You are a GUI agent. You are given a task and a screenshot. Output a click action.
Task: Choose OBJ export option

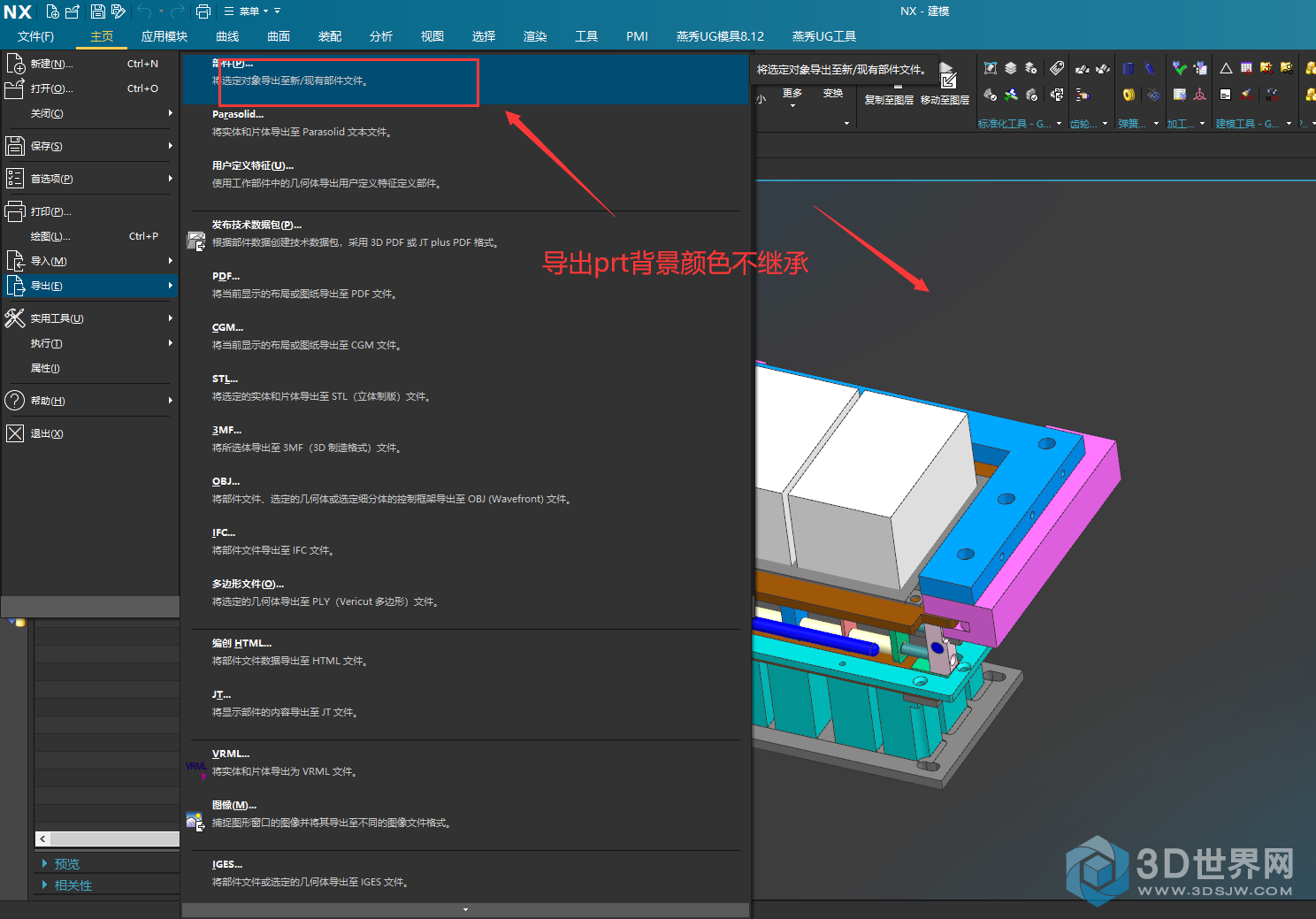coord(466,490)
